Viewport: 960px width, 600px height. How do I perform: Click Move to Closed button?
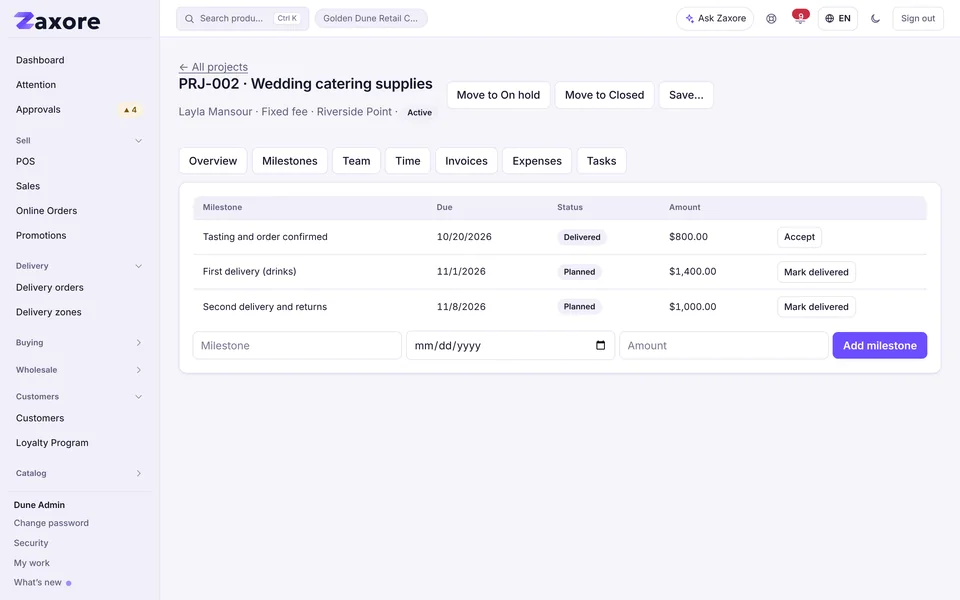(x=604, y=95)
